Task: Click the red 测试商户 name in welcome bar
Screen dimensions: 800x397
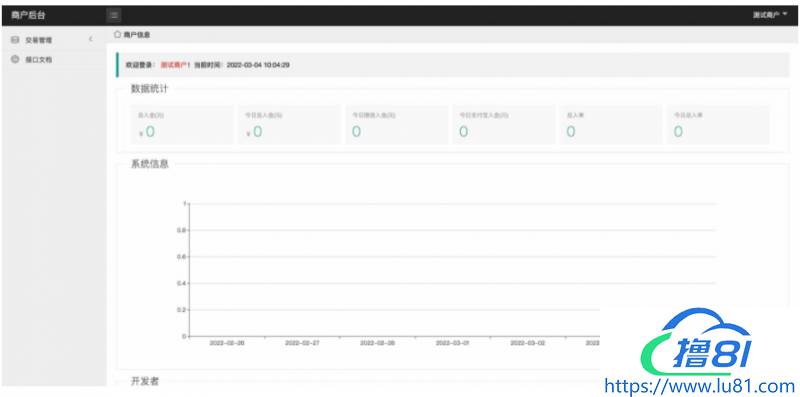Action: click(173, 65)
